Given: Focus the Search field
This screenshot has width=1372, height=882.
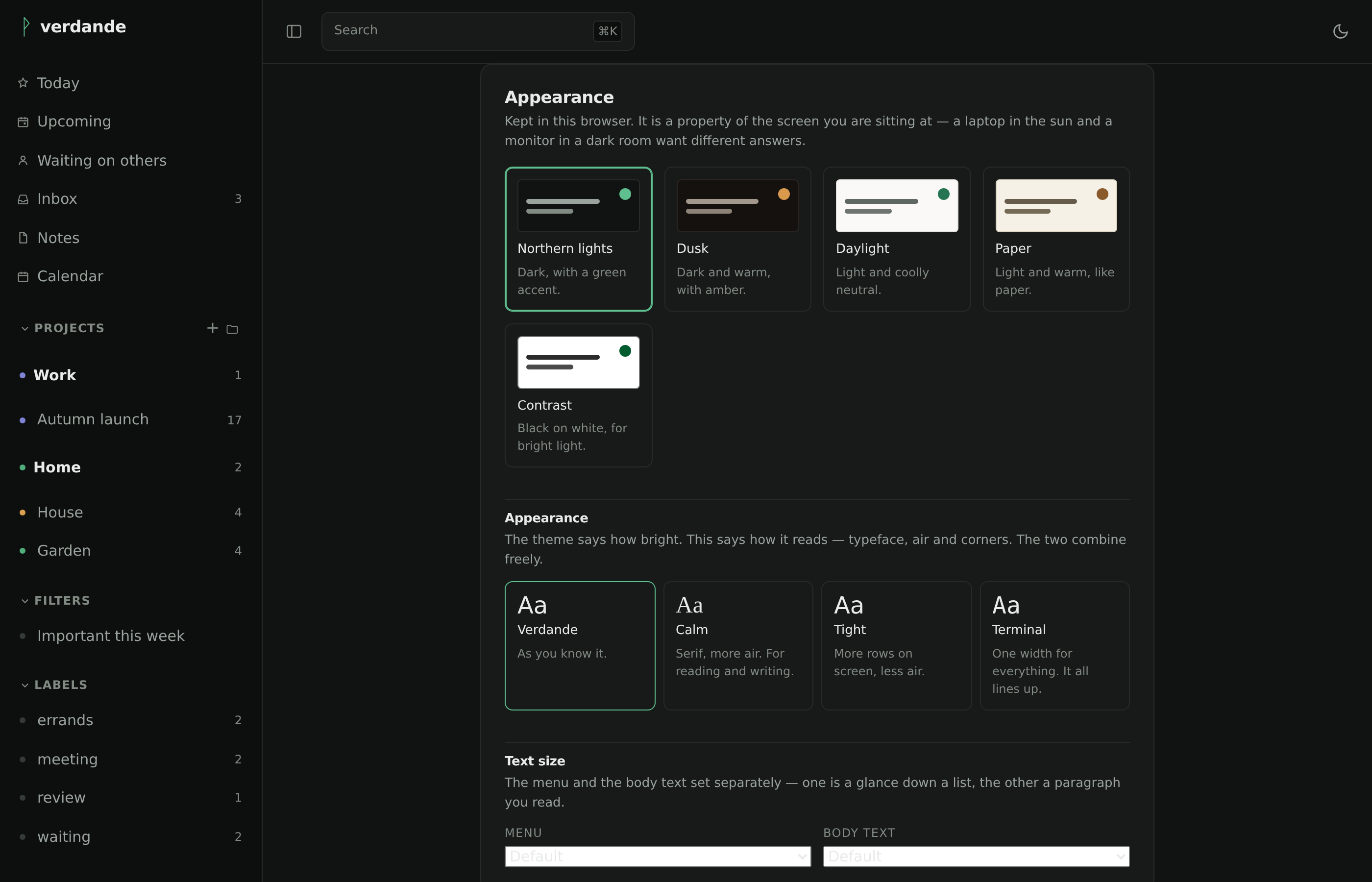Looking at the screenshot, I should tap(478, 31).
